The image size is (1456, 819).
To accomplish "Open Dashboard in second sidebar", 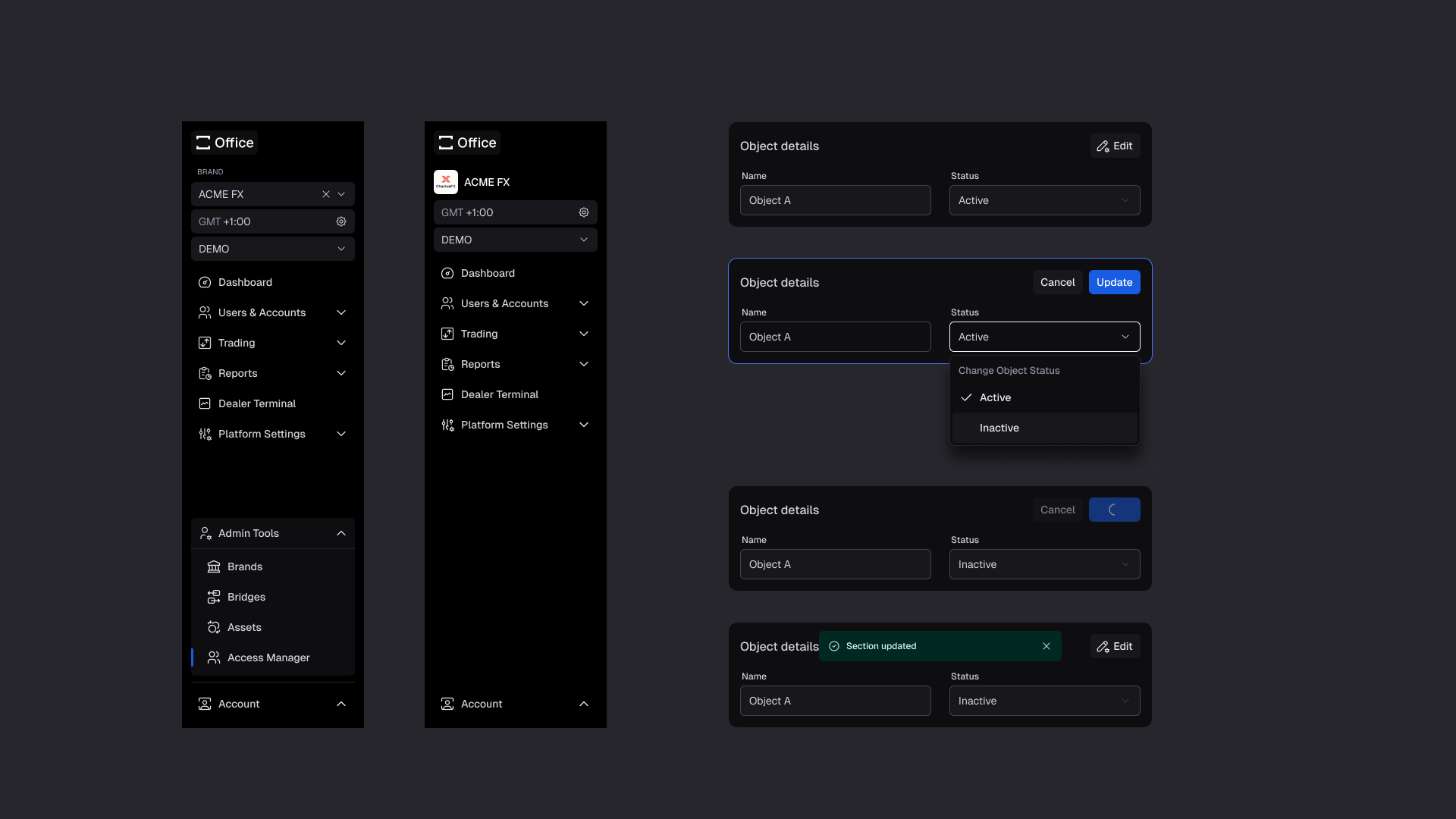I will 516,273.
